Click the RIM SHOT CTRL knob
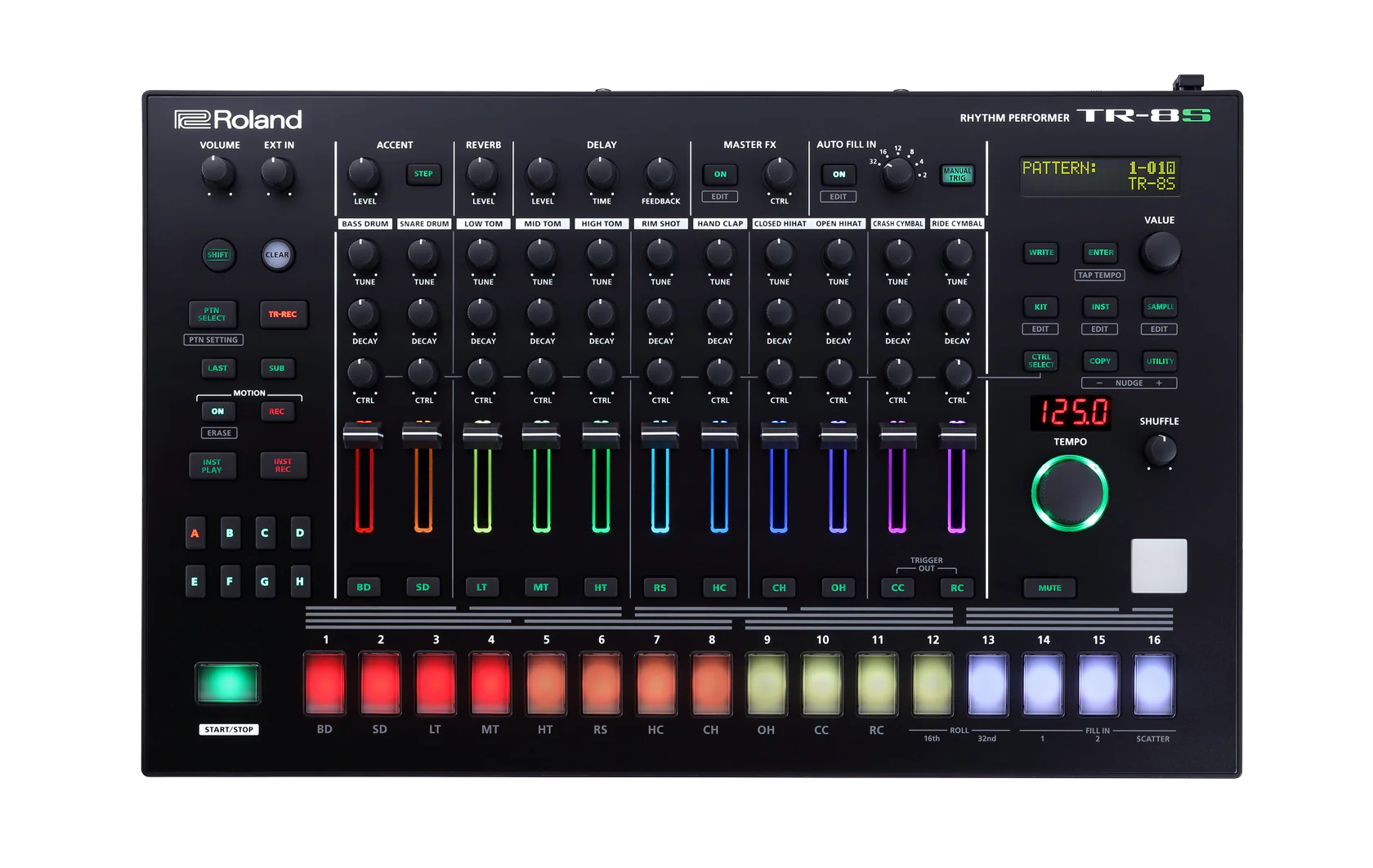The width and height of the screenshot is (1373, 868). tap(660, 374)
